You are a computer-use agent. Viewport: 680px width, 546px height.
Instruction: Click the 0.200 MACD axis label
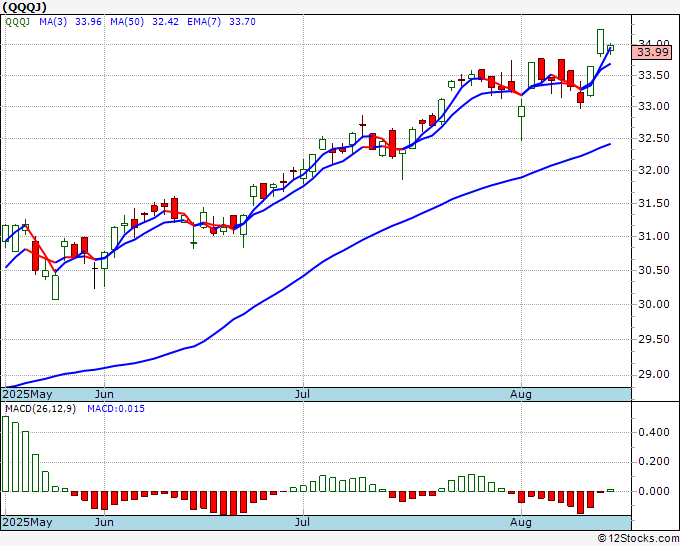pos(654,461)
